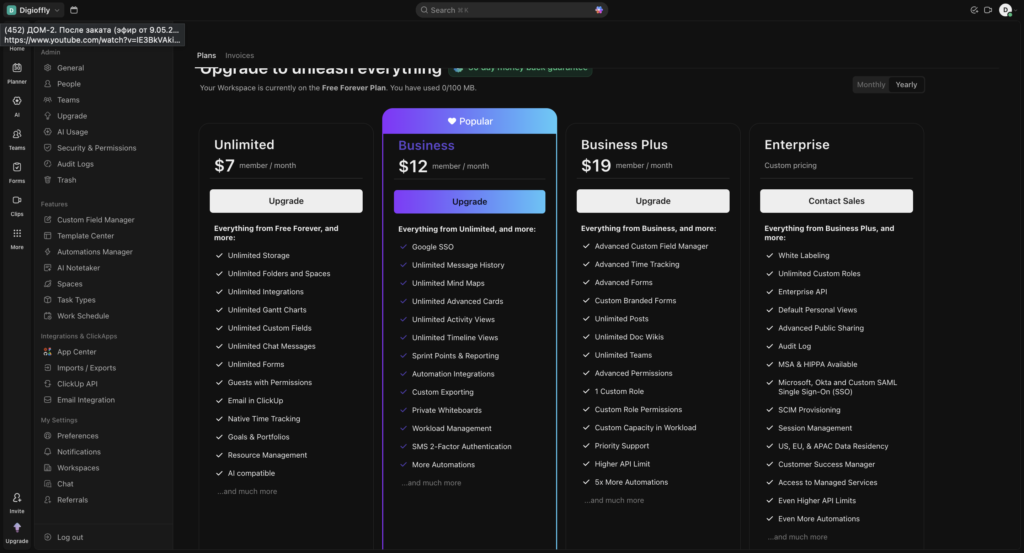
Task: Click the AI sparkle icon in search bar
Action: [599, 10]
